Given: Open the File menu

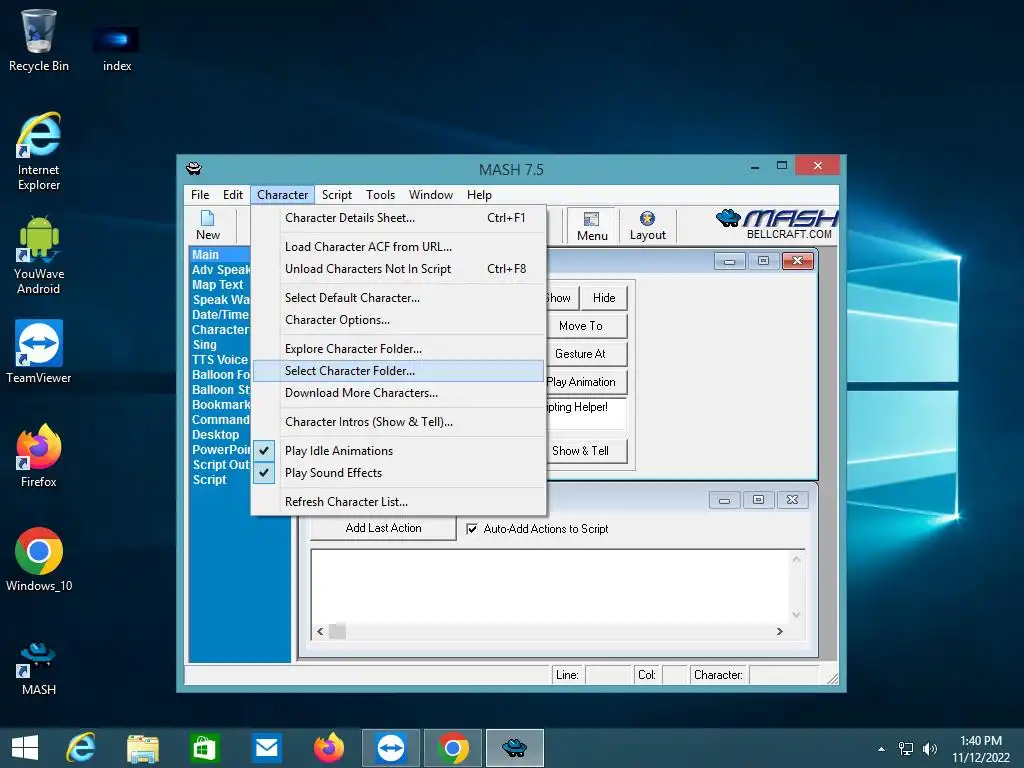Looking at the screenshot, I should [200, 195].
